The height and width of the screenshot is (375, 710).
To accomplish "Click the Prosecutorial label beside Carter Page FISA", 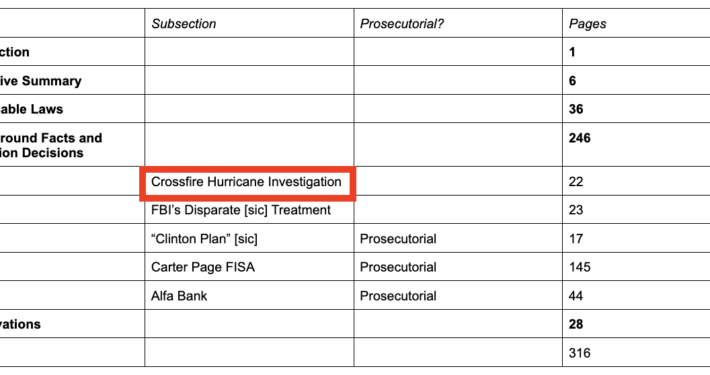I will point(398,267).
